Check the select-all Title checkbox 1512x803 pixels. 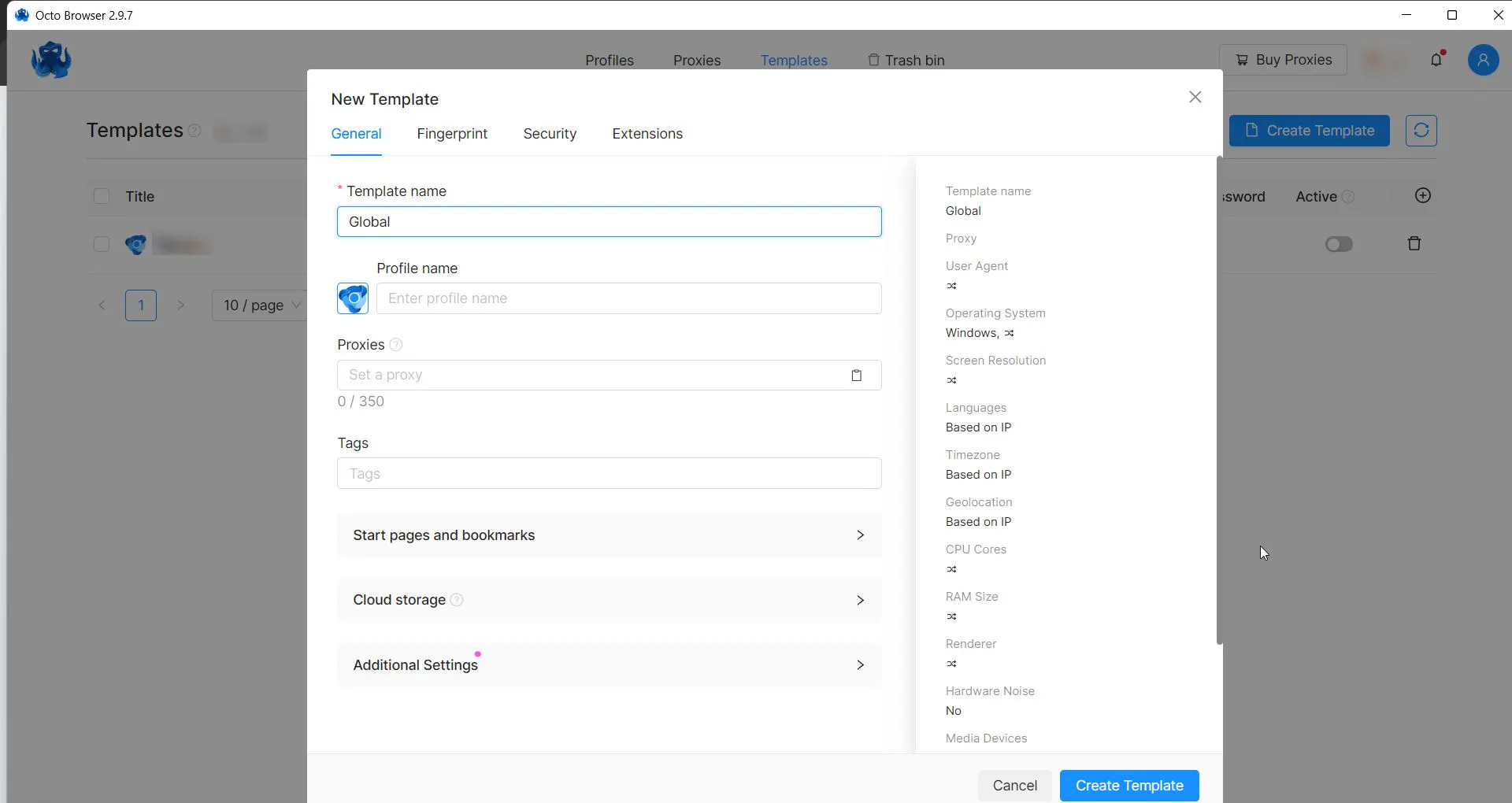102,196
